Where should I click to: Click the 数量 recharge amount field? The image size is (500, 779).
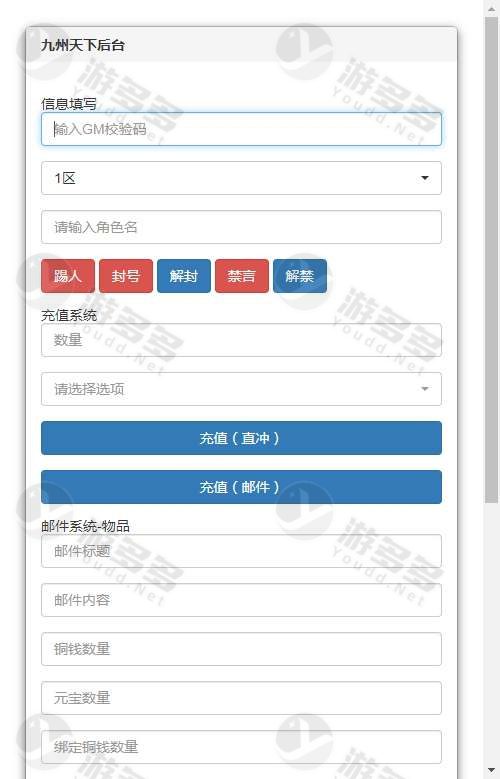click(241, 340)
